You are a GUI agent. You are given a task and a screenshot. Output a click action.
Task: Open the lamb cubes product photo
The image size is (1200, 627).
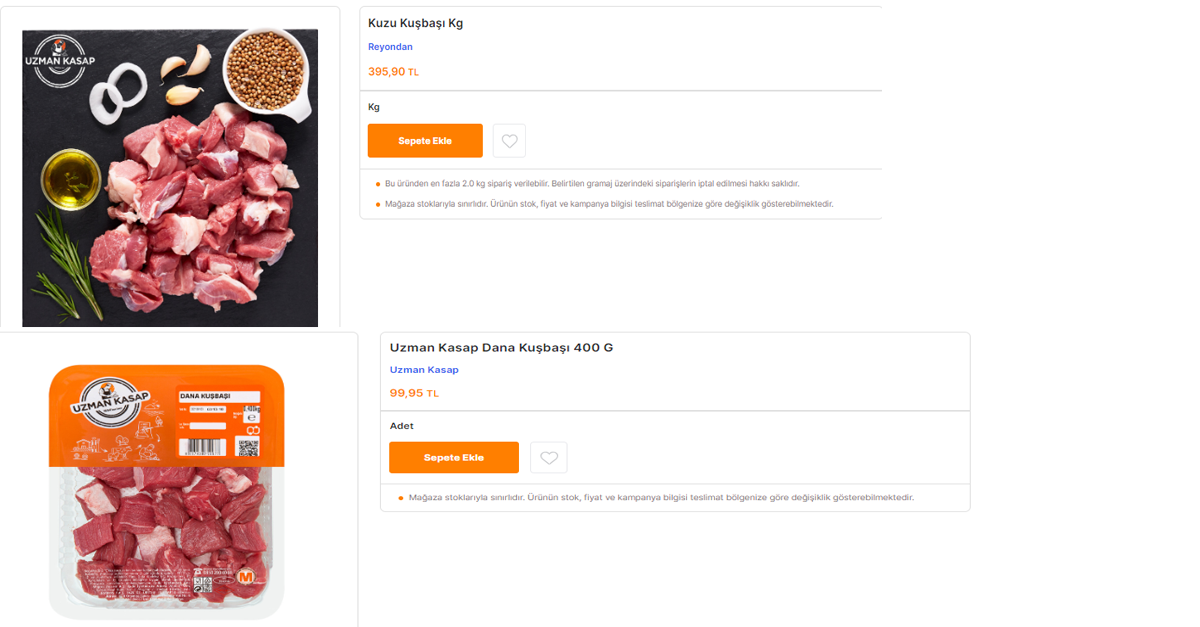[170, 178]
